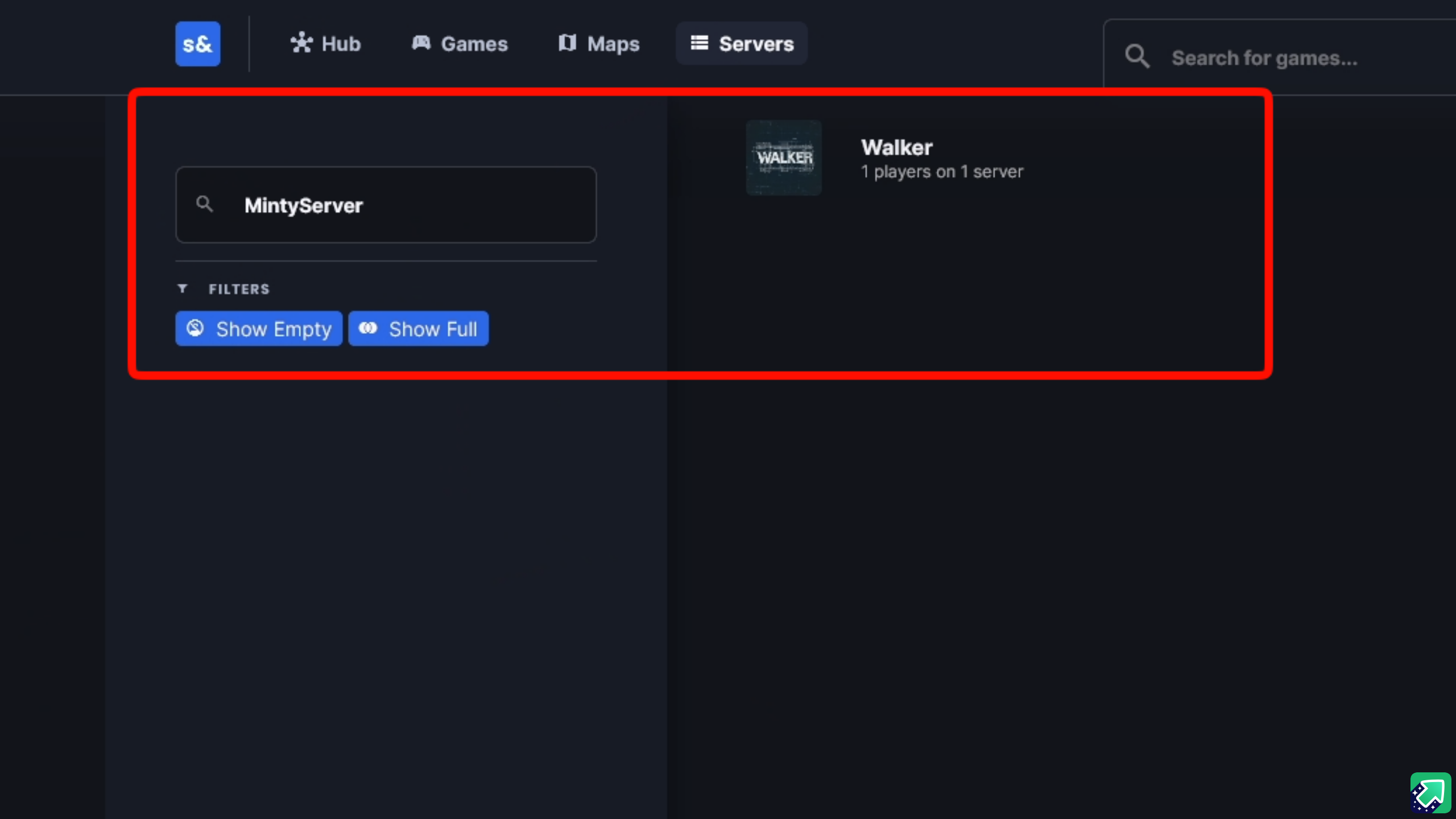Click the FILTERS section header
The height and width of the screenshot is (819, 1456).
[239, 289]
